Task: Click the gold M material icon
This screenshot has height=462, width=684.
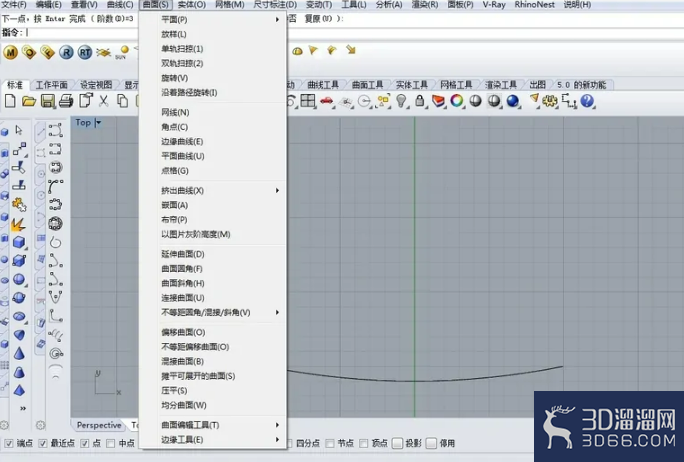Action: tap(10, 53)
